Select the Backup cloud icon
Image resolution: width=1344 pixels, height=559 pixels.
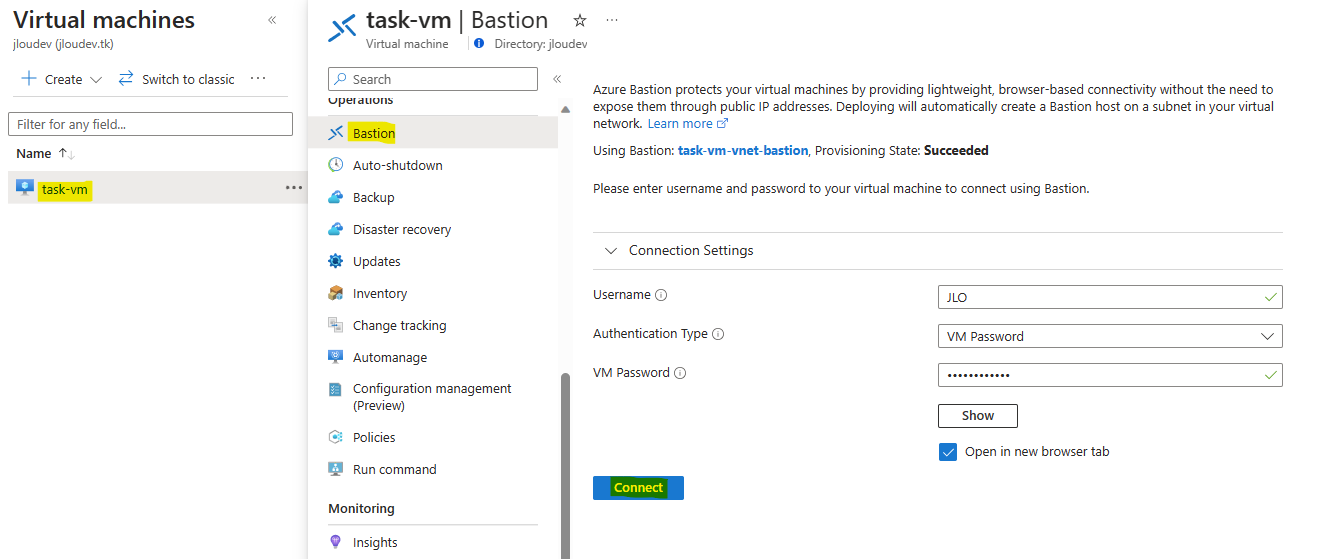336,197
